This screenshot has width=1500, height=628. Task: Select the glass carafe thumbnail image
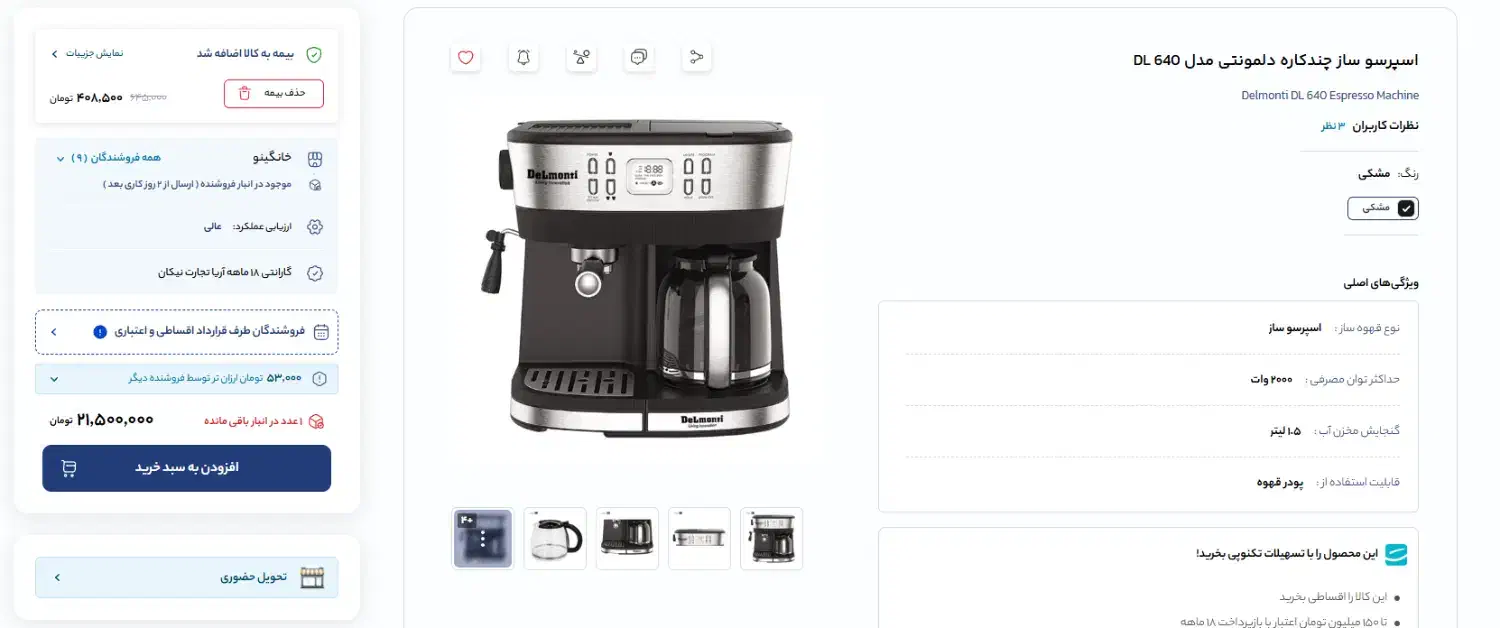click(x=555, y=539)
